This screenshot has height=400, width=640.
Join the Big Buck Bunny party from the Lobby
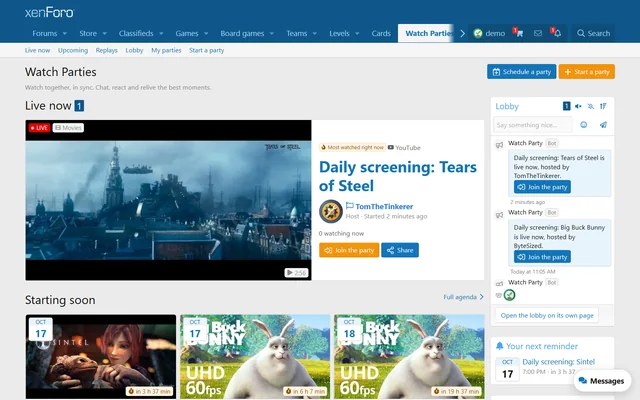point(542,257)
